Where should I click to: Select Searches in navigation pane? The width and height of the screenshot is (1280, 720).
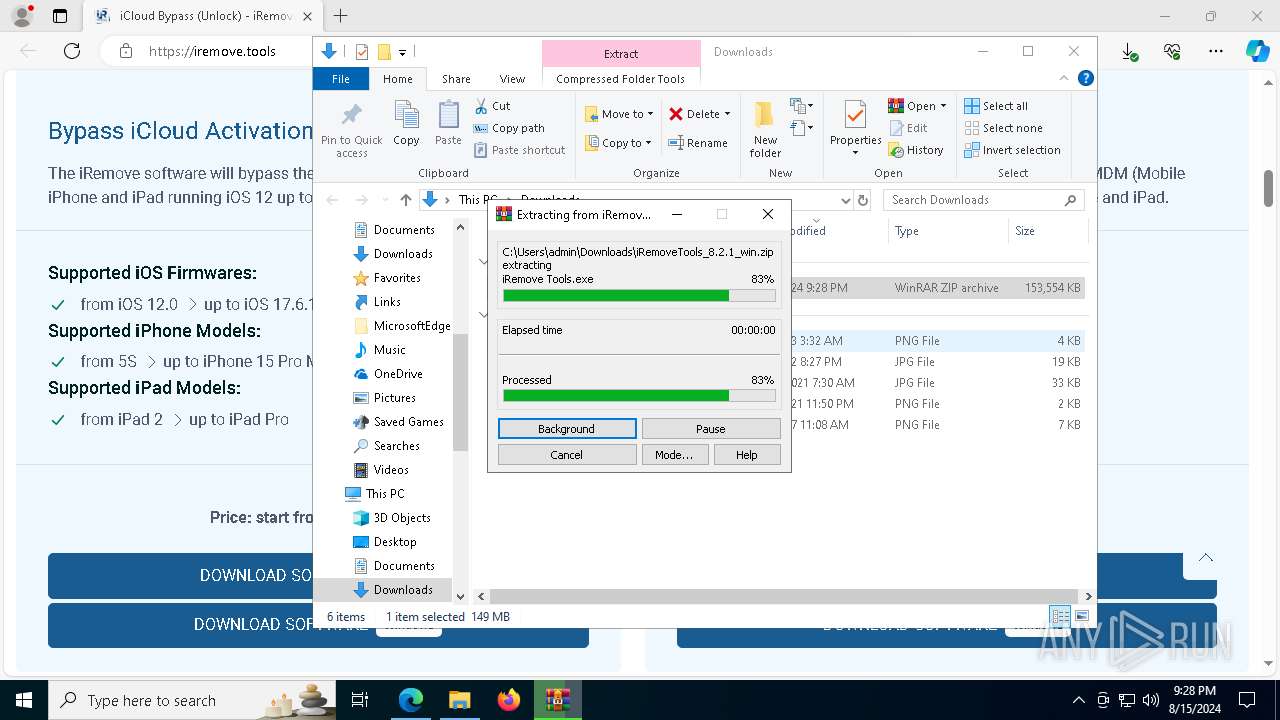pos(397,446)
